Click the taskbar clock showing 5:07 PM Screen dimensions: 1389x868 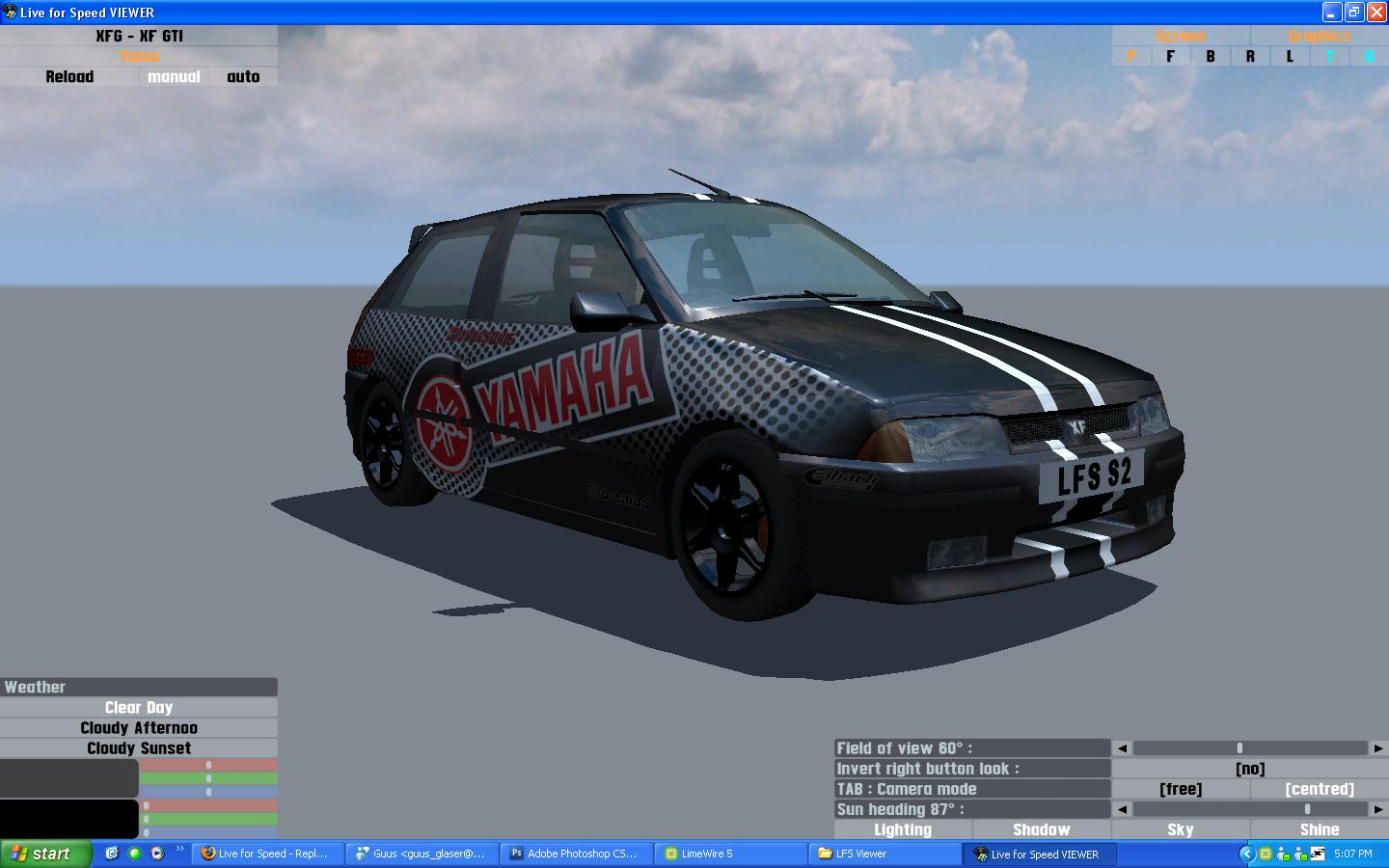[1353, 854]
